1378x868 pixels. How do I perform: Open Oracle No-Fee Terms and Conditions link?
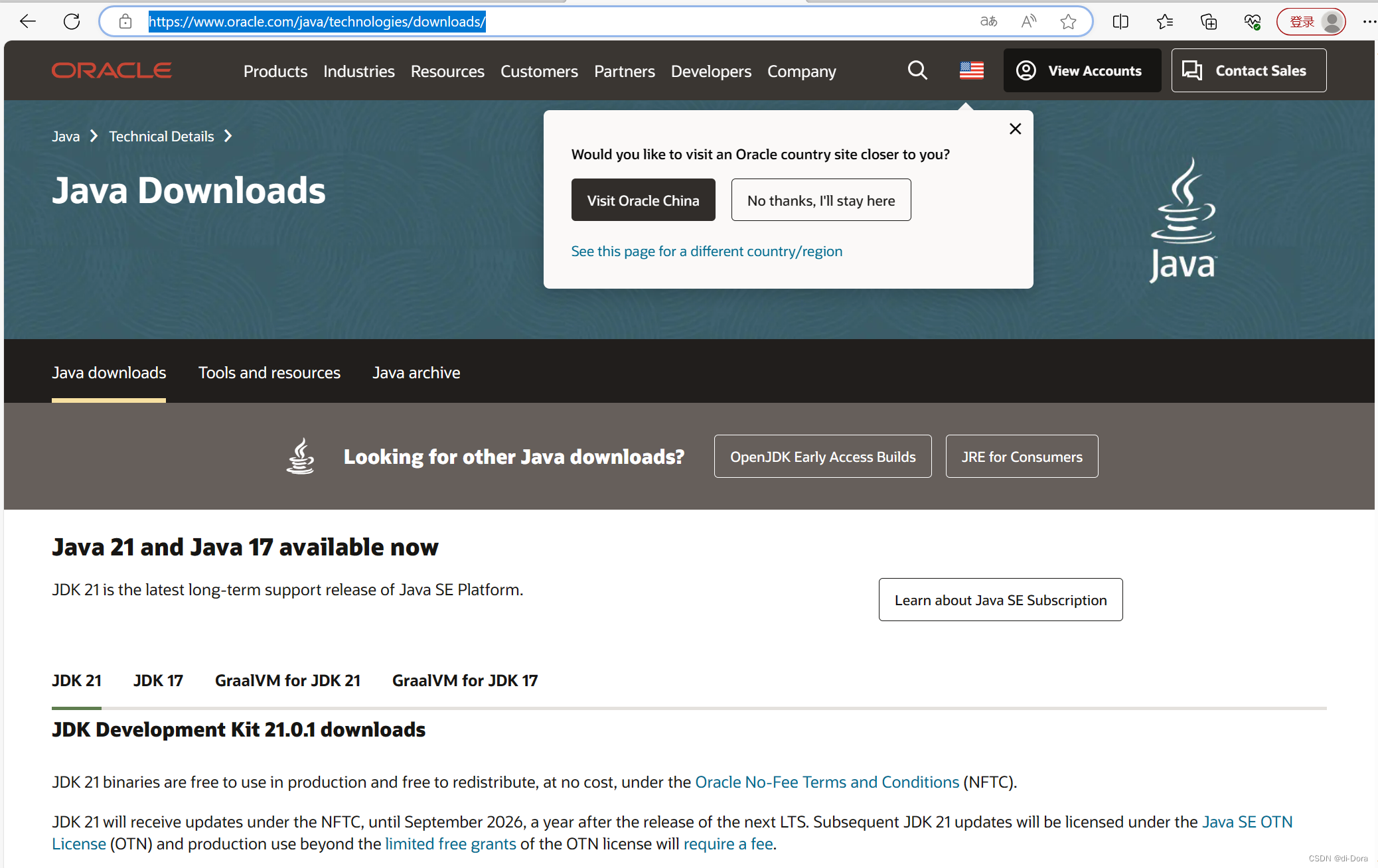826,782
